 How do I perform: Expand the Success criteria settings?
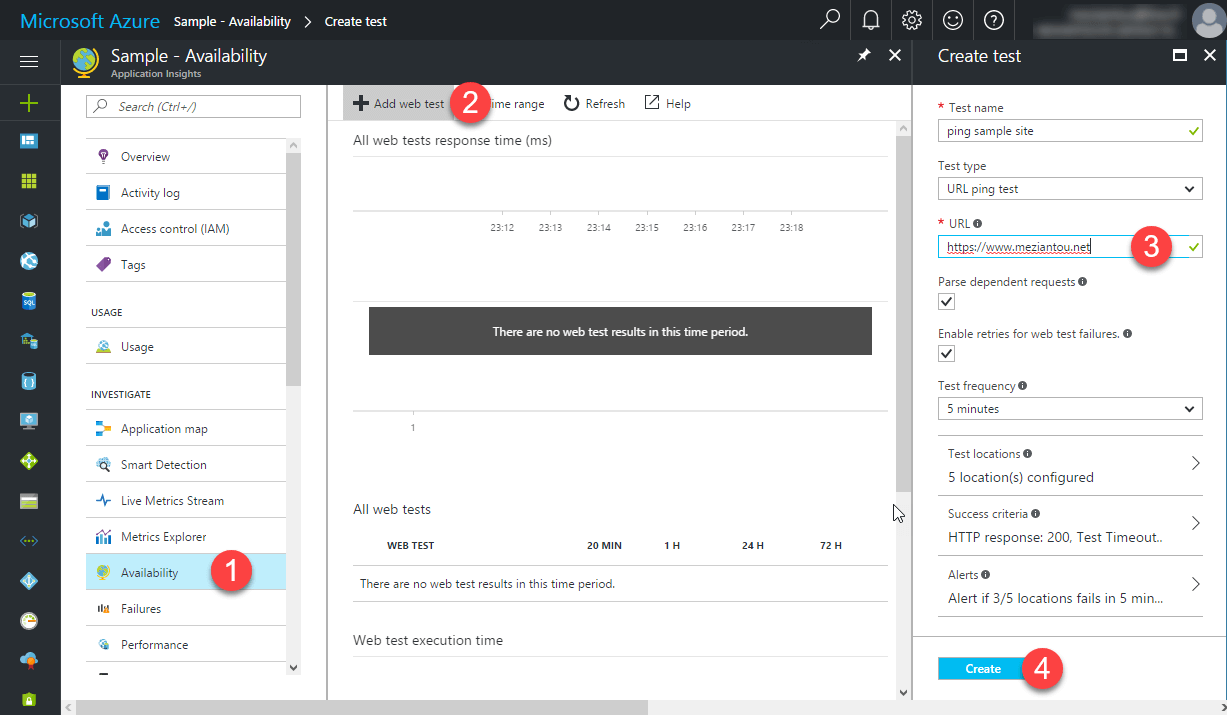tap(1070, 525)
